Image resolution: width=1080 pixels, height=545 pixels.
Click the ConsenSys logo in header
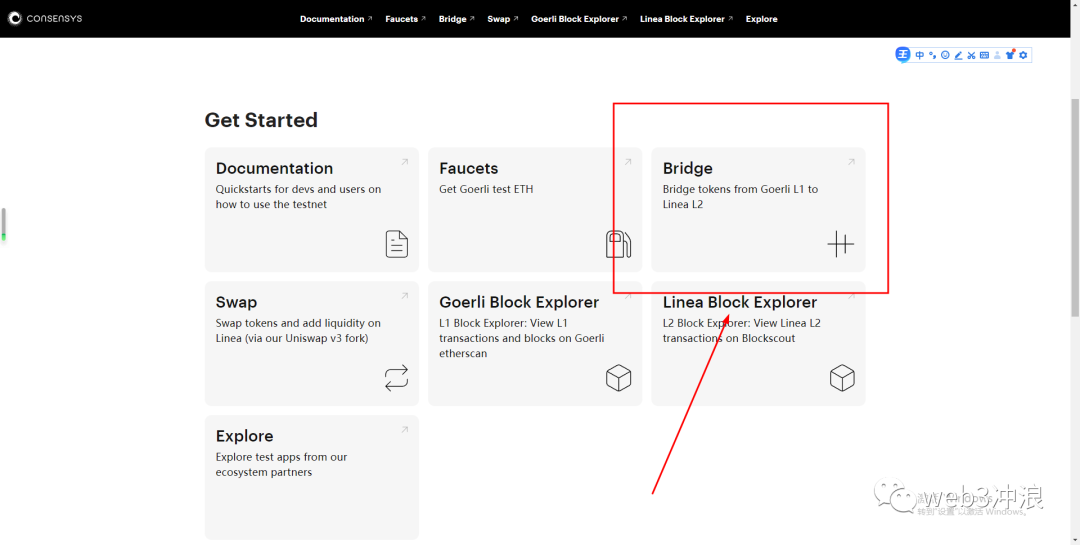(x=45, y=19)
